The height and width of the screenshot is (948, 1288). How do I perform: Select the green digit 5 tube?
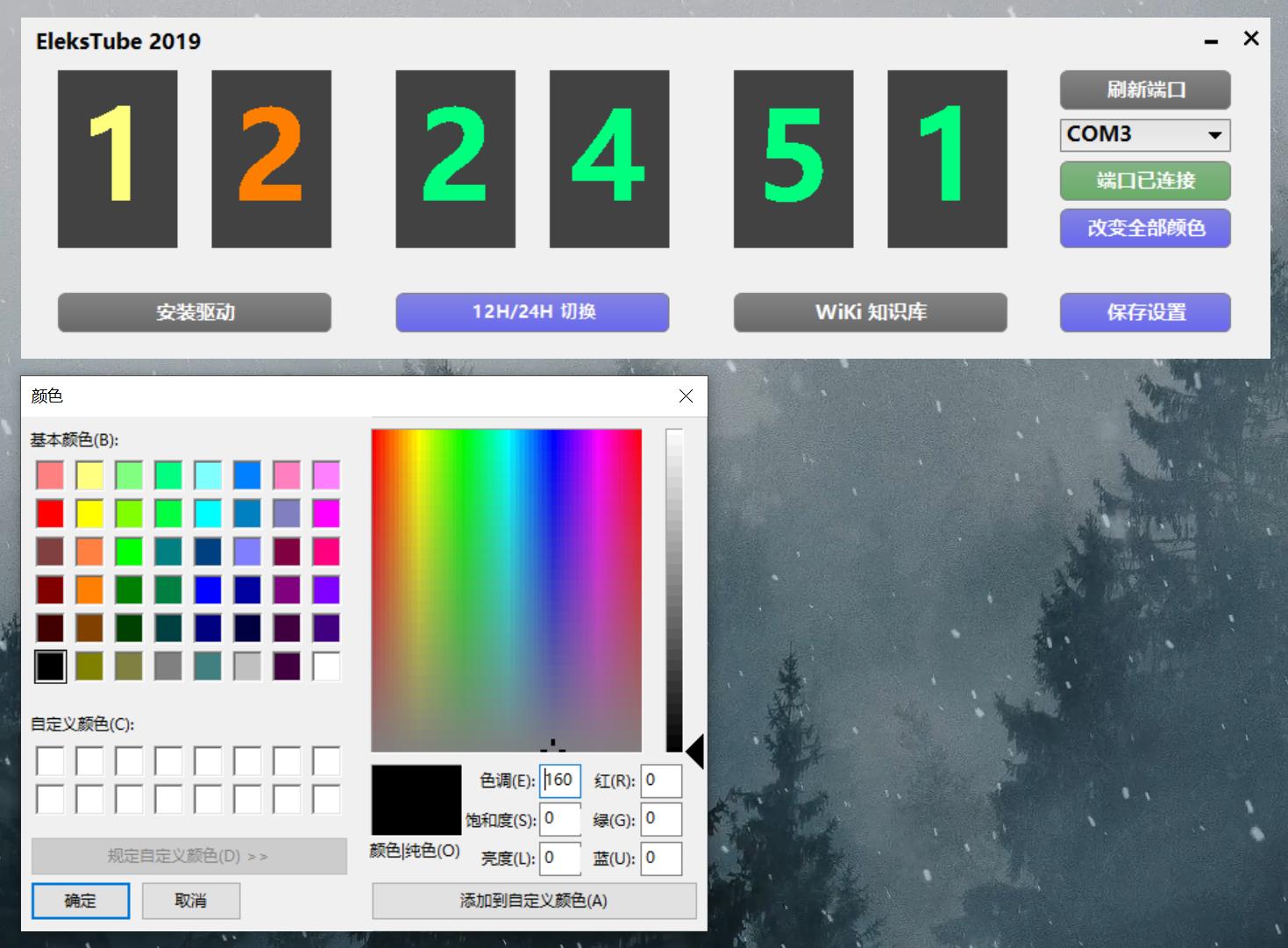coord(793,159)
